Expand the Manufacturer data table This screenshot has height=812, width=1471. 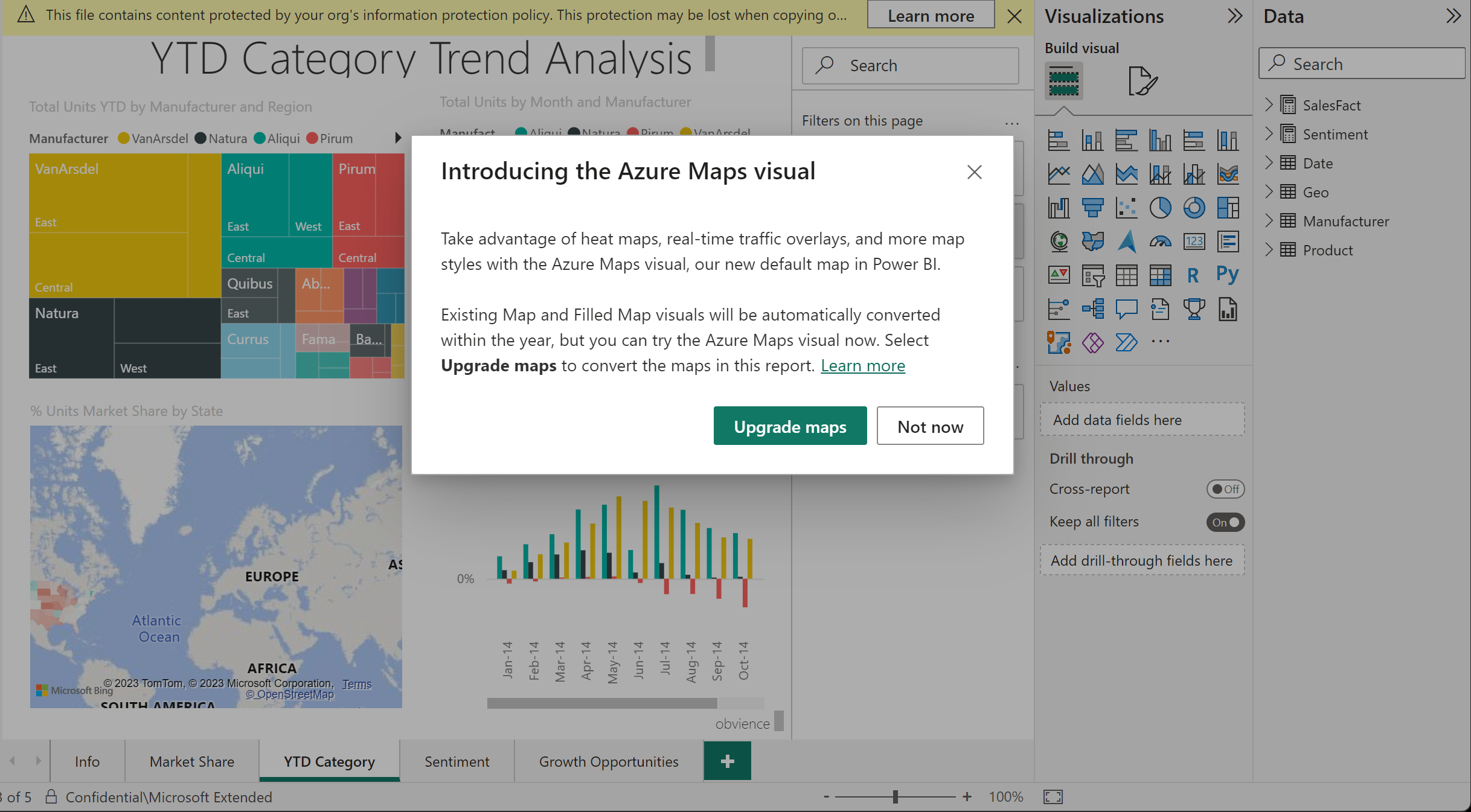tap(1271, 221)
